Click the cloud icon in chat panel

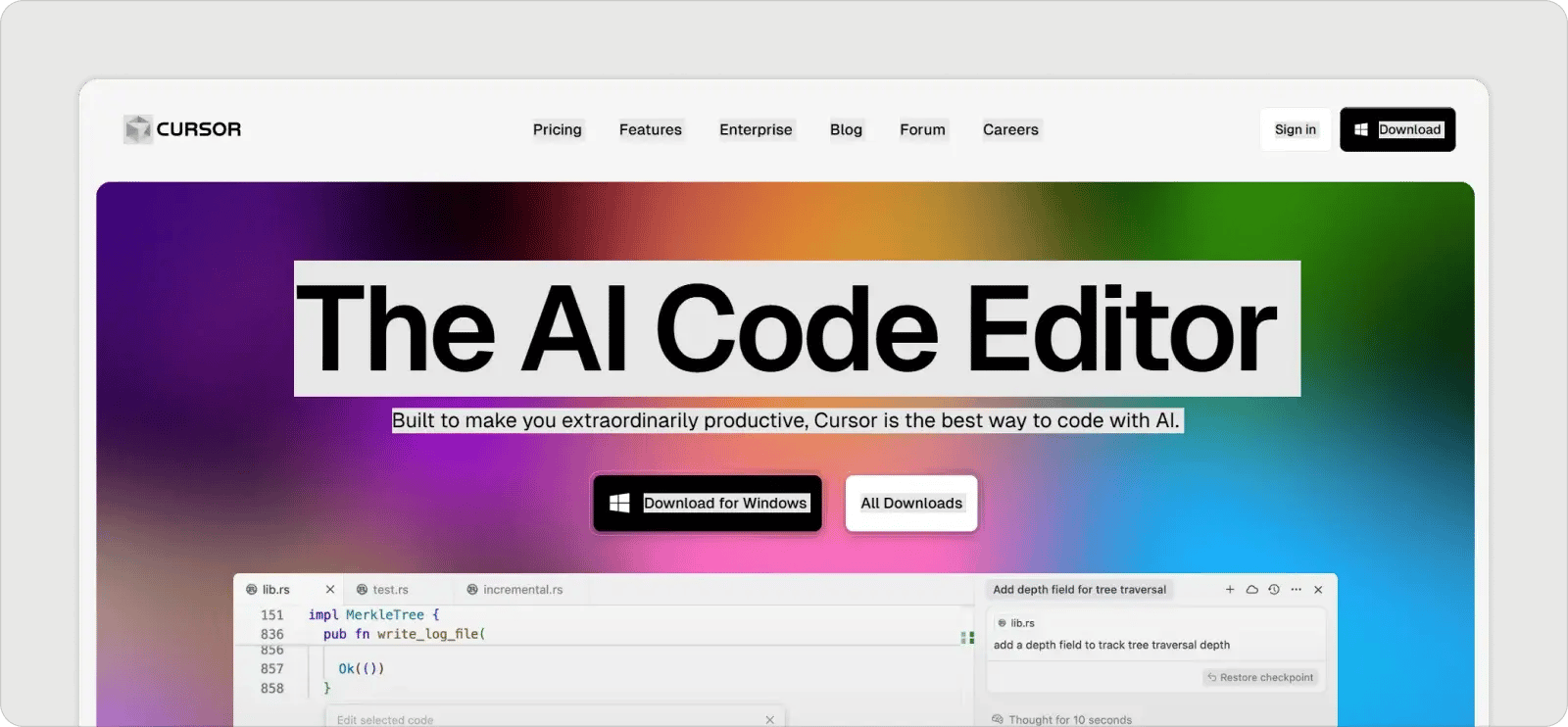pyautogui.click(x=1251, y=590)
